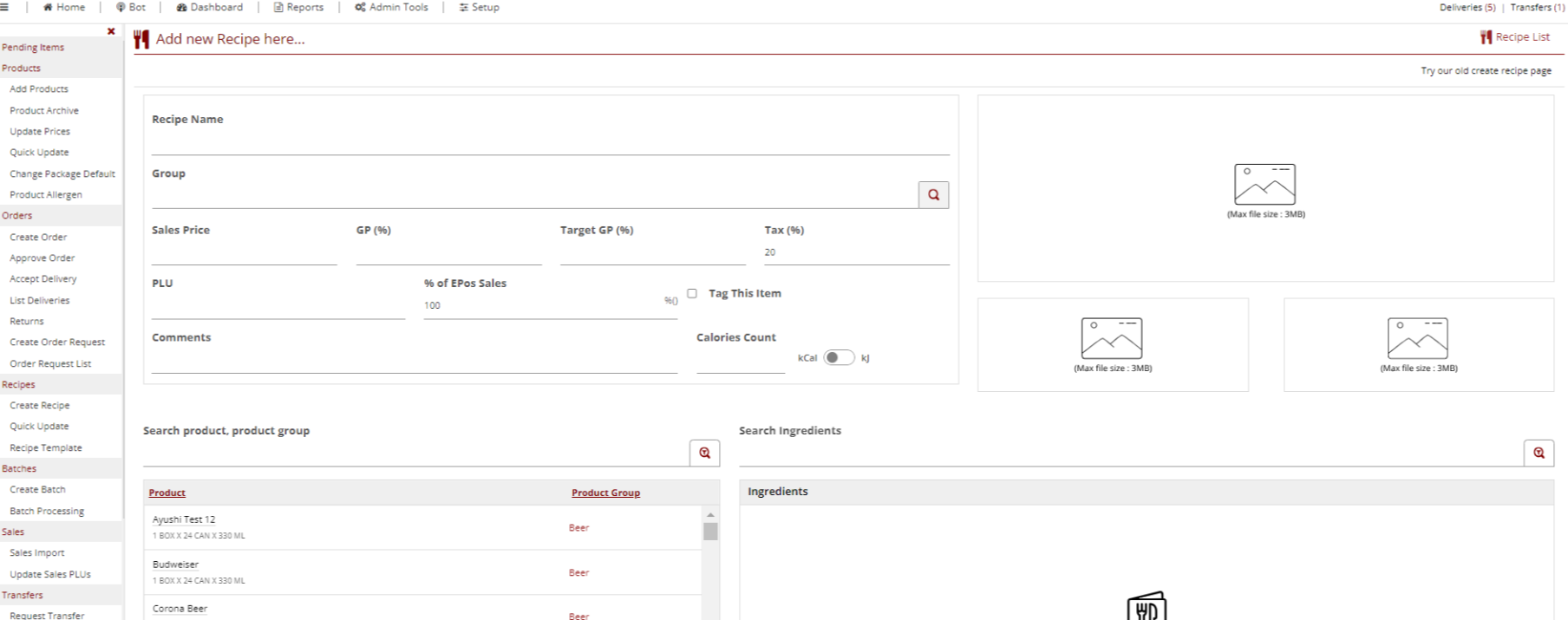1568x620 pixels.
Task: Click the product search magnifier icon
Action: click(704, 453)
